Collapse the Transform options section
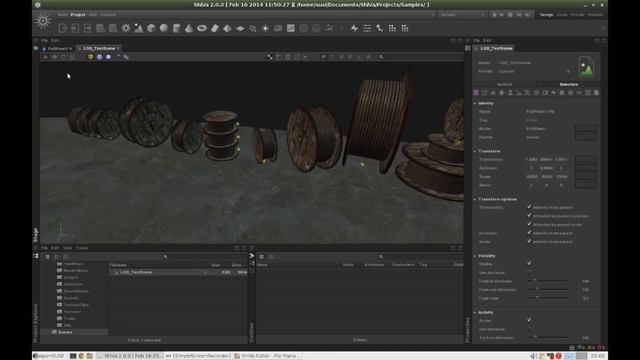The height and width of the screenshot is (360, 640). click(475, 199)
